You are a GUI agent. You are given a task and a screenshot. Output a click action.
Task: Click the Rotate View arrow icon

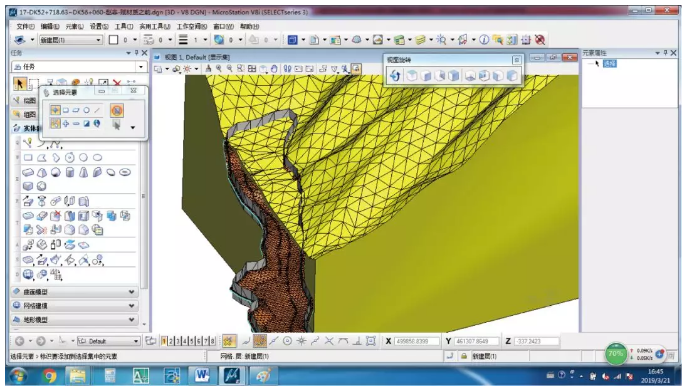pyautogui.click(x=395, y=75)
